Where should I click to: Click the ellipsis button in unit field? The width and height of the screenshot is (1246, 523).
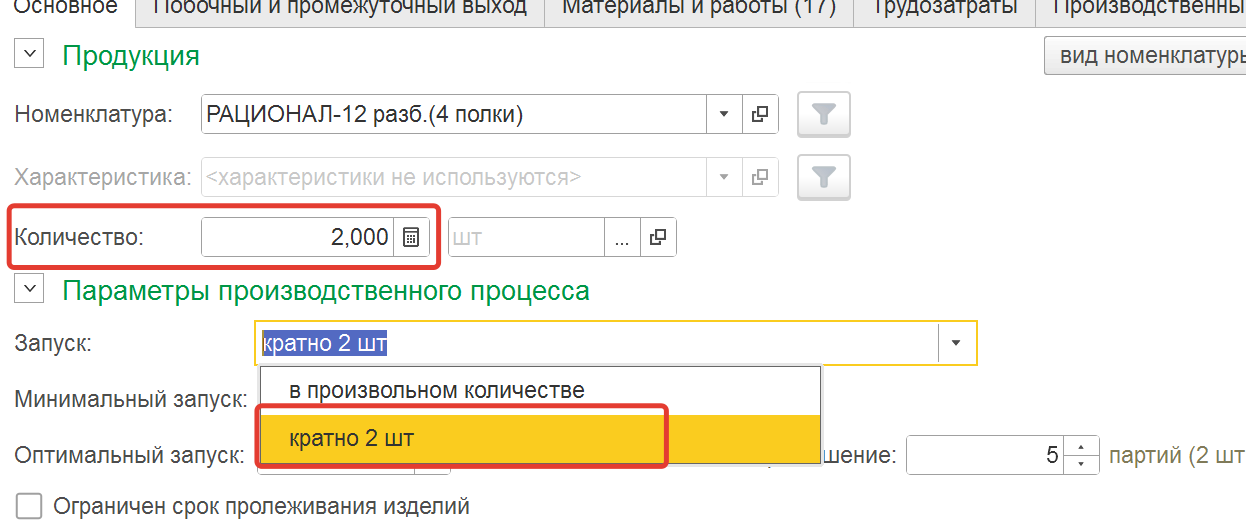pos(621,238)
